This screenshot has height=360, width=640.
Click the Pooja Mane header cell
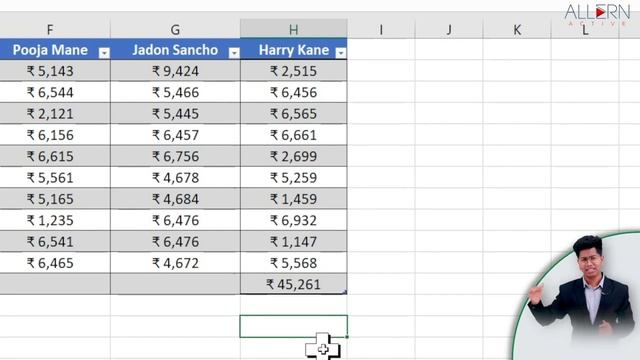point(50,50)
